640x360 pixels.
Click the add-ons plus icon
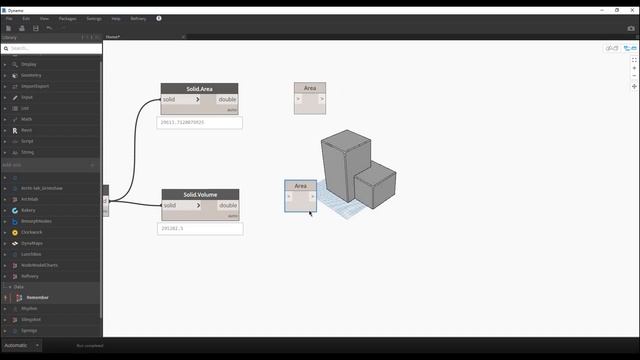92,165
